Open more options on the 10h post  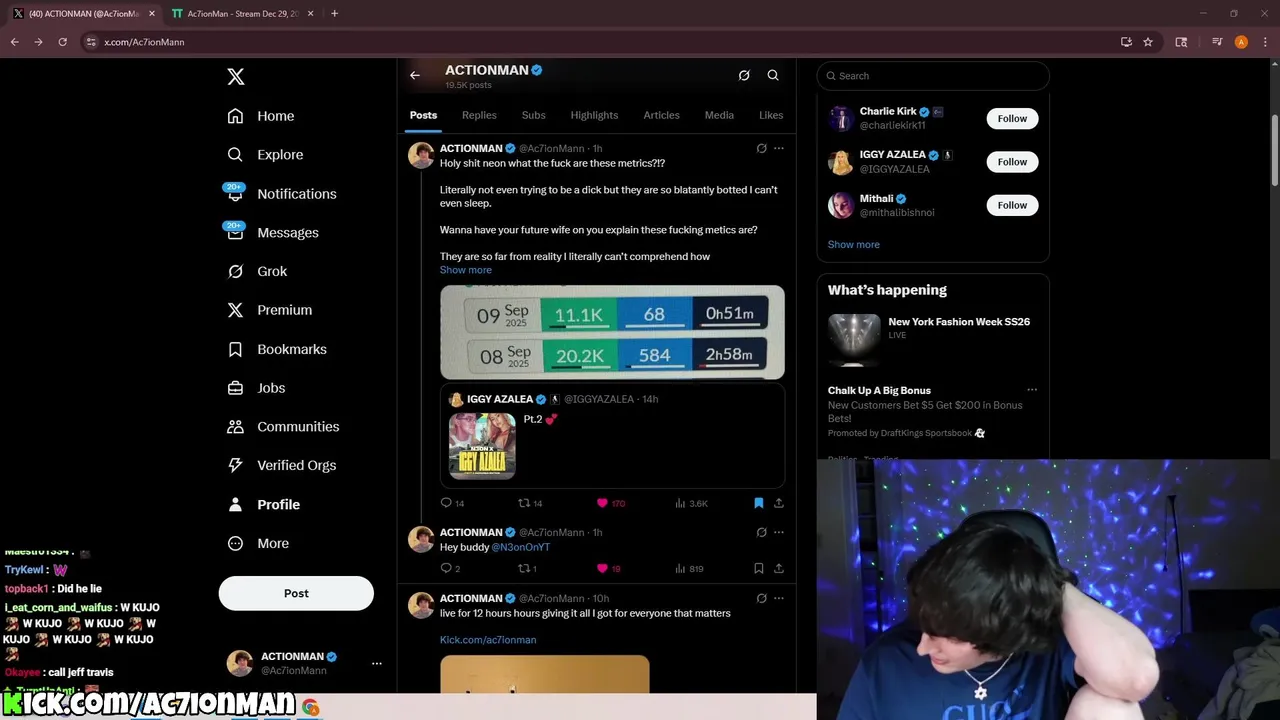click(x=779, y=598)
